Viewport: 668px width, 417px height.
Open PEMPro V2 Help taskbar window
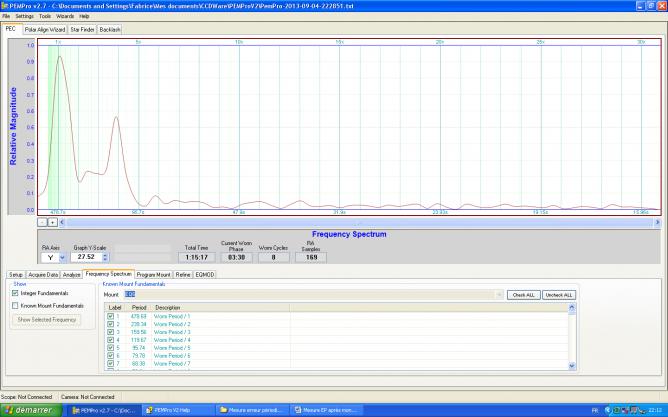coord(177,410)
